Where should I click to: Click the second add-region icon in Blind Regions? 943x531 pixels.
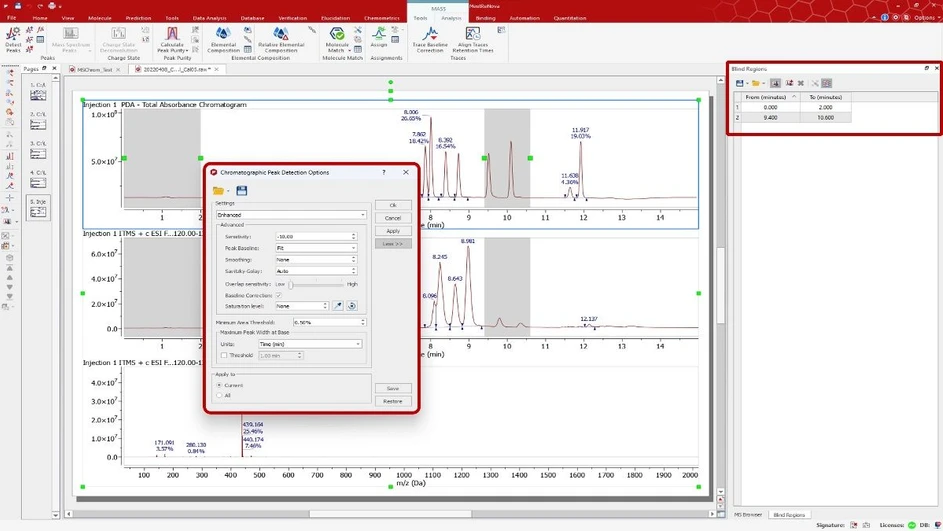789,83
